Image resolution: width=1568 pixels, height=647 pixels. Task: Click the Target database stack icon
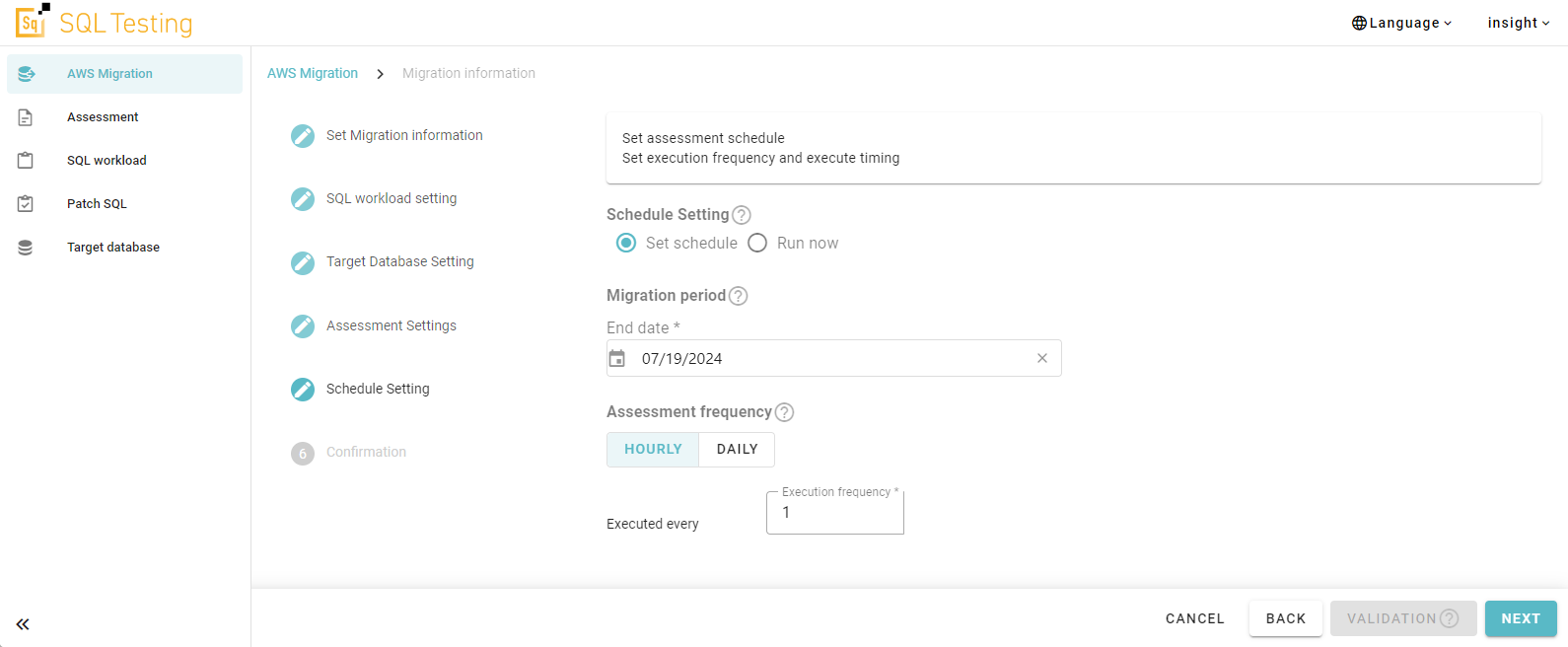pyautogui.click(x=26, y=248)
